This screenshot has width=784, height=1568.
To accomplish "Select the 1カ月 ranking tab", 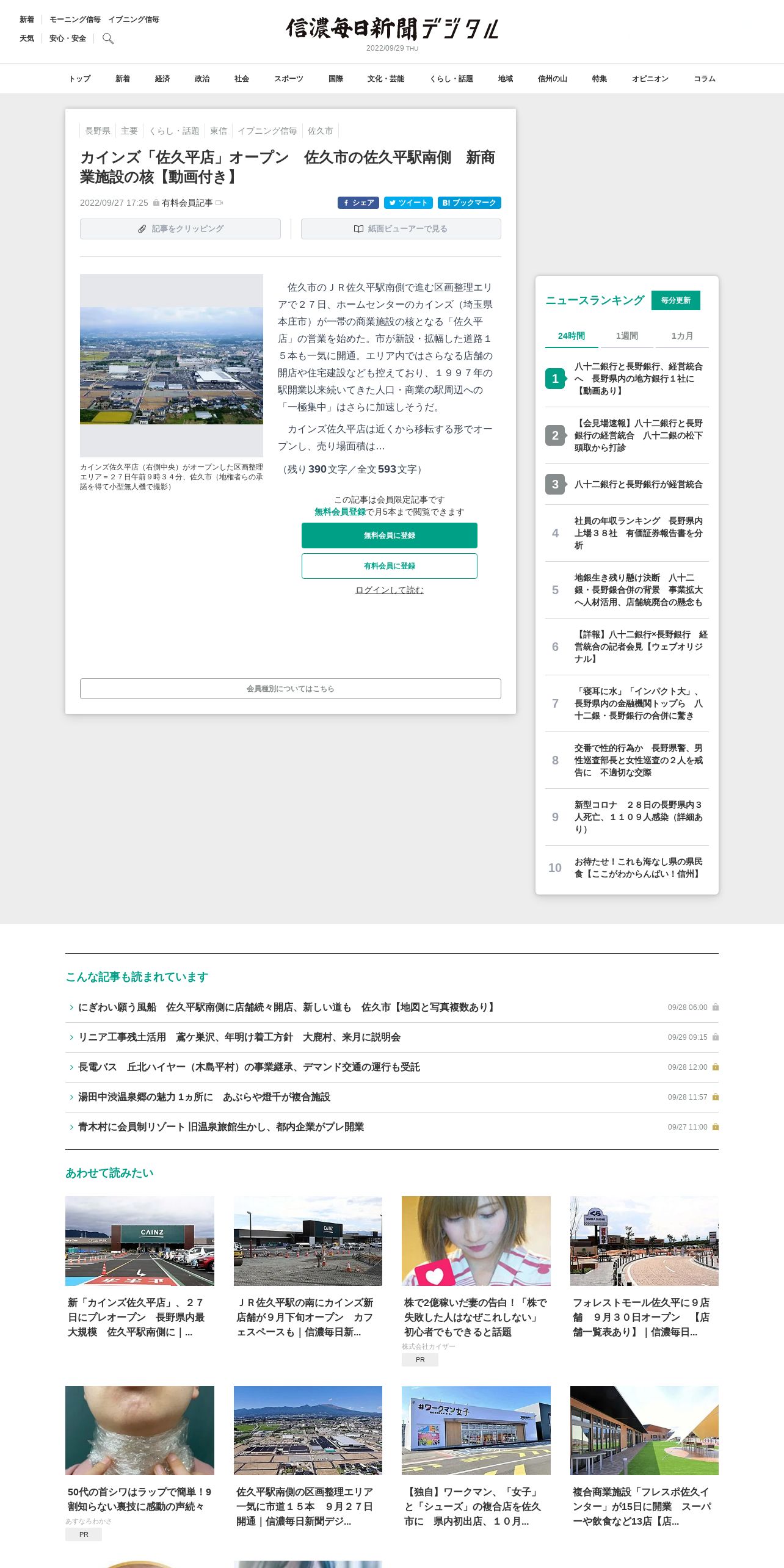I will (682, 336).
